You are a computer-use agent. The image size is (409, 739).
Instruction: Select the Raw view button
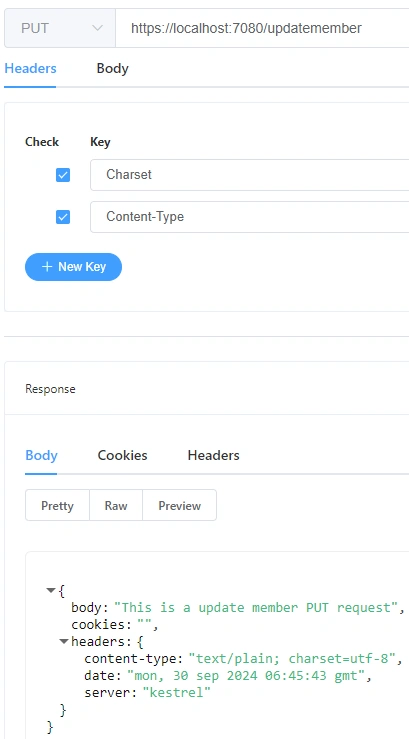click(x=116, y=505)
